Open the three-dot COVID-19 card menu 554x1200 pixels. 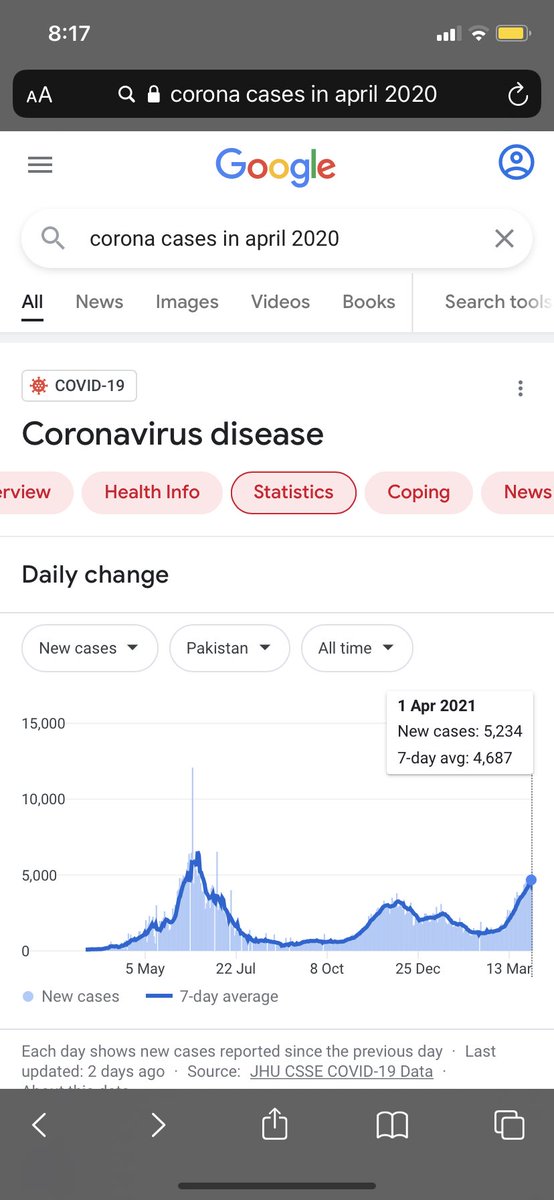tap(520, 389)
